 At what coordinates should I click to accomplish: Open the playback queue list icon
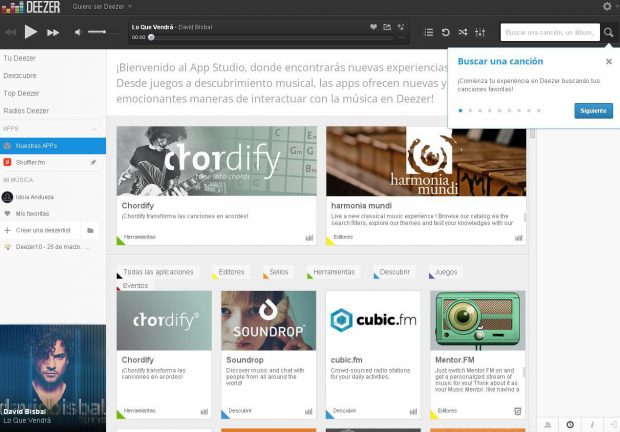[429, 32]
